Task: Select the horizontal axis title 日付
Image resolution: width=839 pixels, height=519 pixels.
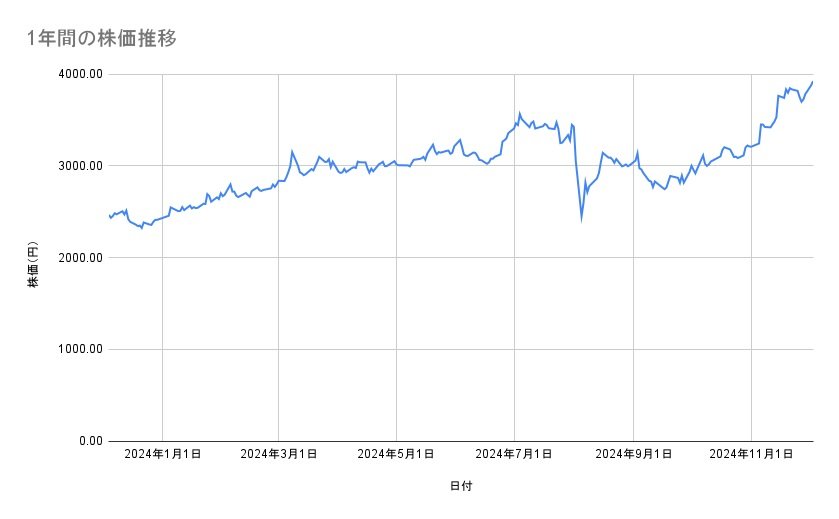Action: click(x=460, y=486)
